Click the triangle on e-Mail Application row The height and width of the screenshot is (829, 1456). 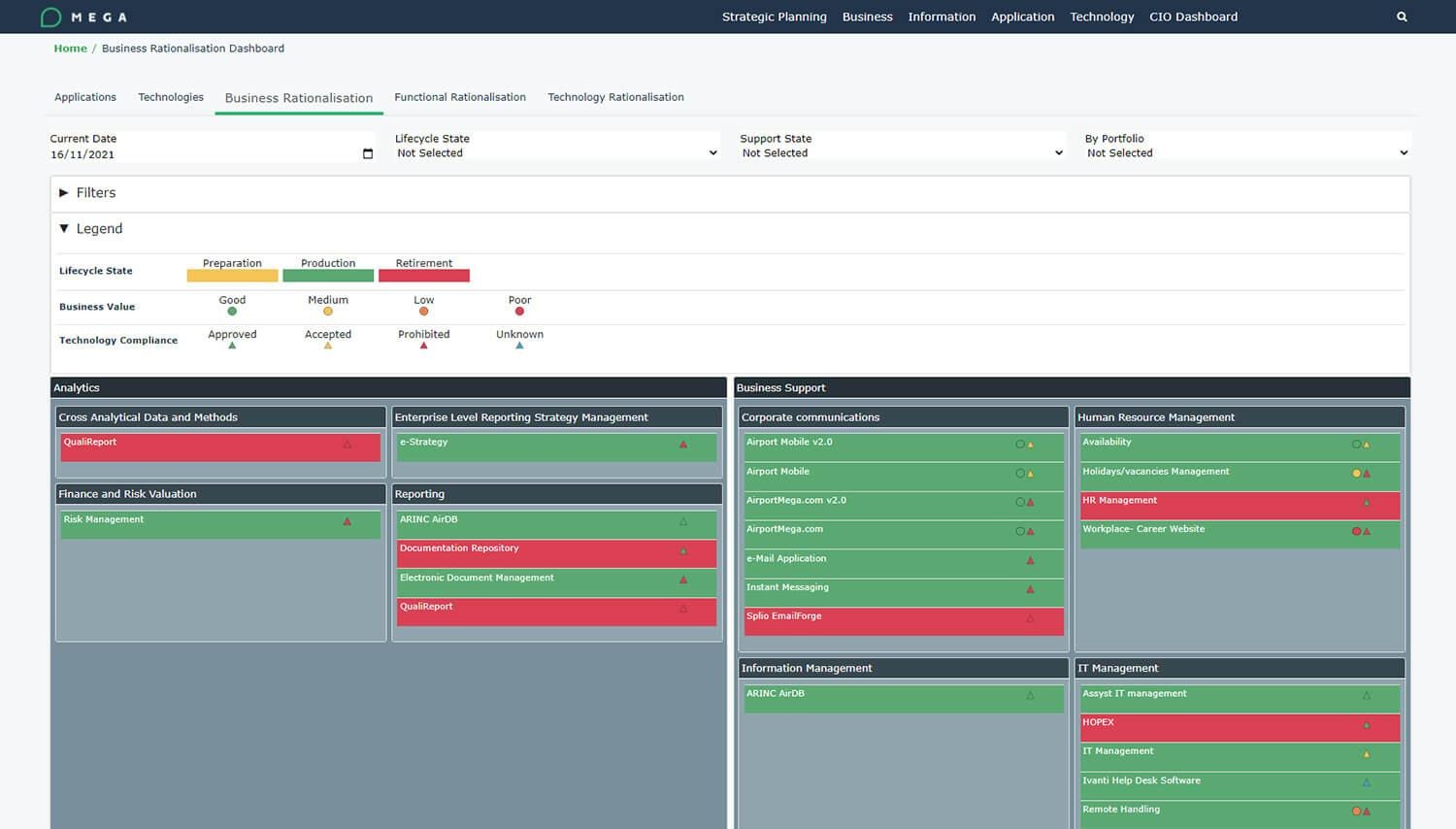1030,560
